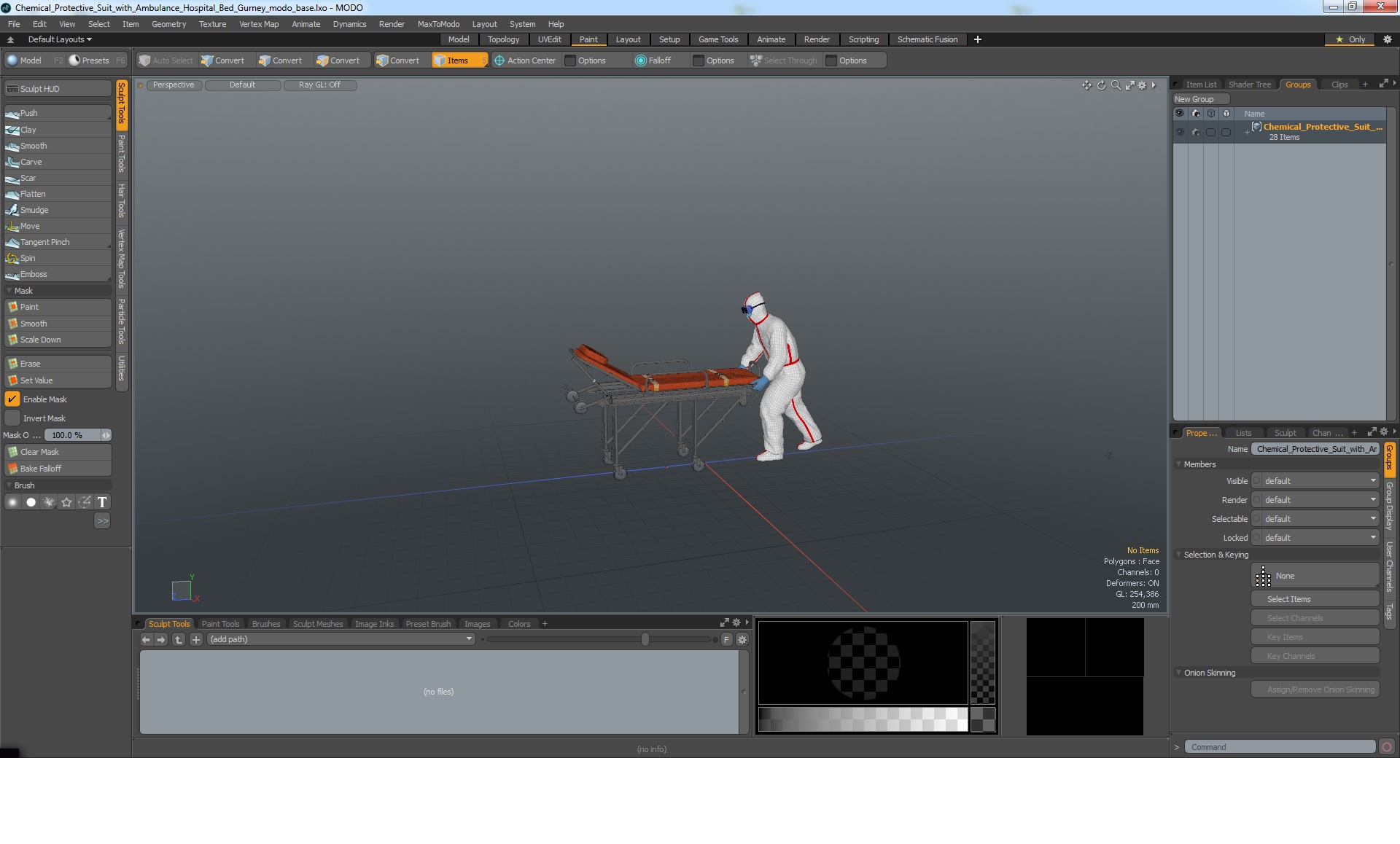Viewport: 1400px width, 844px height.
Task: Click the viewport zoom magnifier icon
Action: click(1115, 85)
